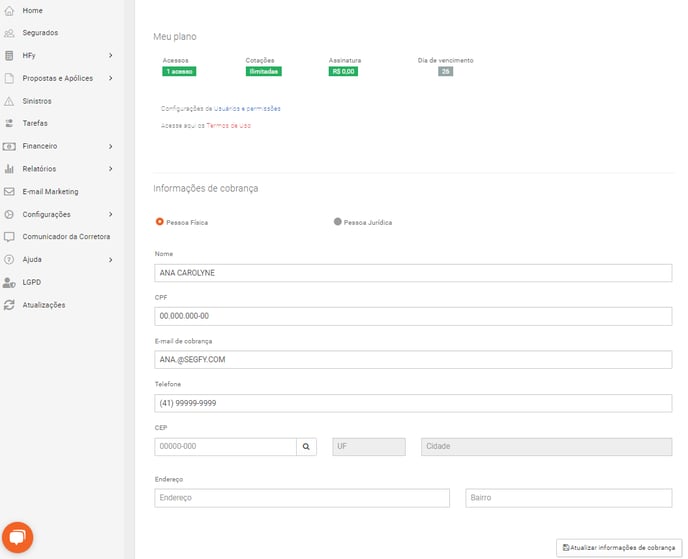Screen dimensions: 688x559
Task: Expand the Financeiro submenu chevron
Action: pos(111,146)
